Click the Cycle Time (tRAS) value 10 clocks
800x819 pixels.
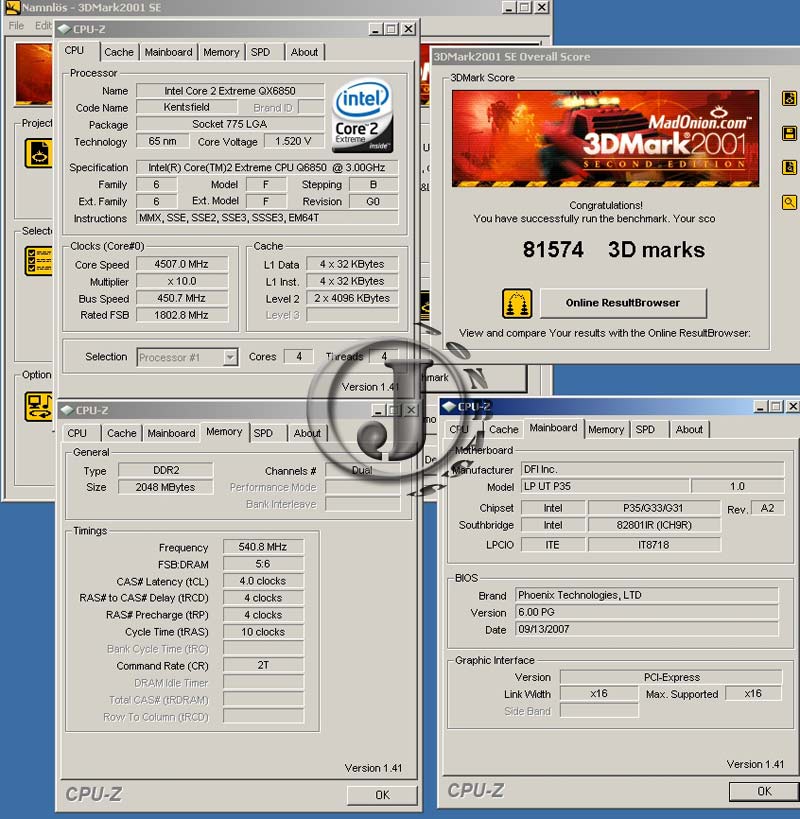point(263,632)
